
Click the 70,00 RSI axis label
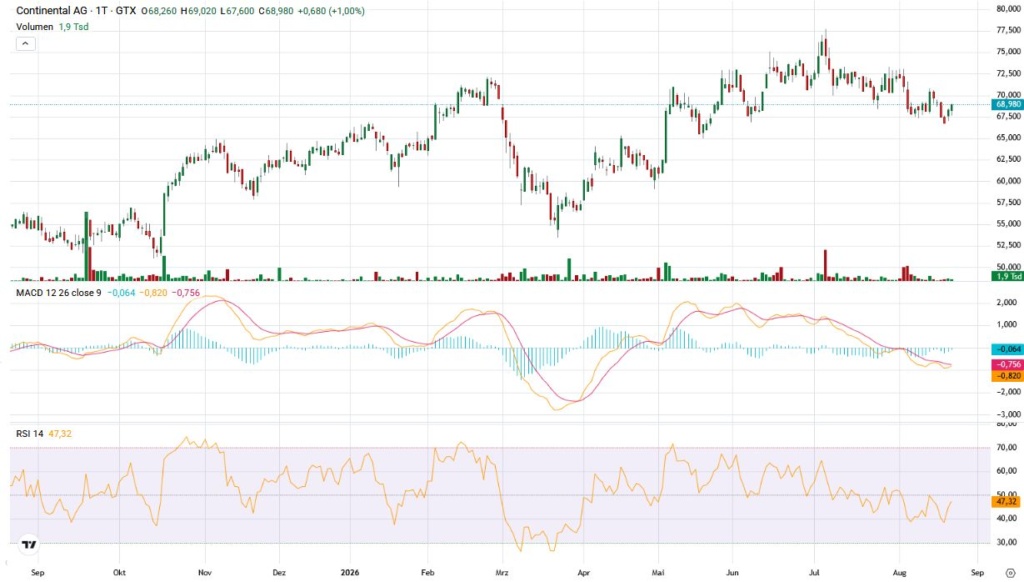coord(1007,447)
